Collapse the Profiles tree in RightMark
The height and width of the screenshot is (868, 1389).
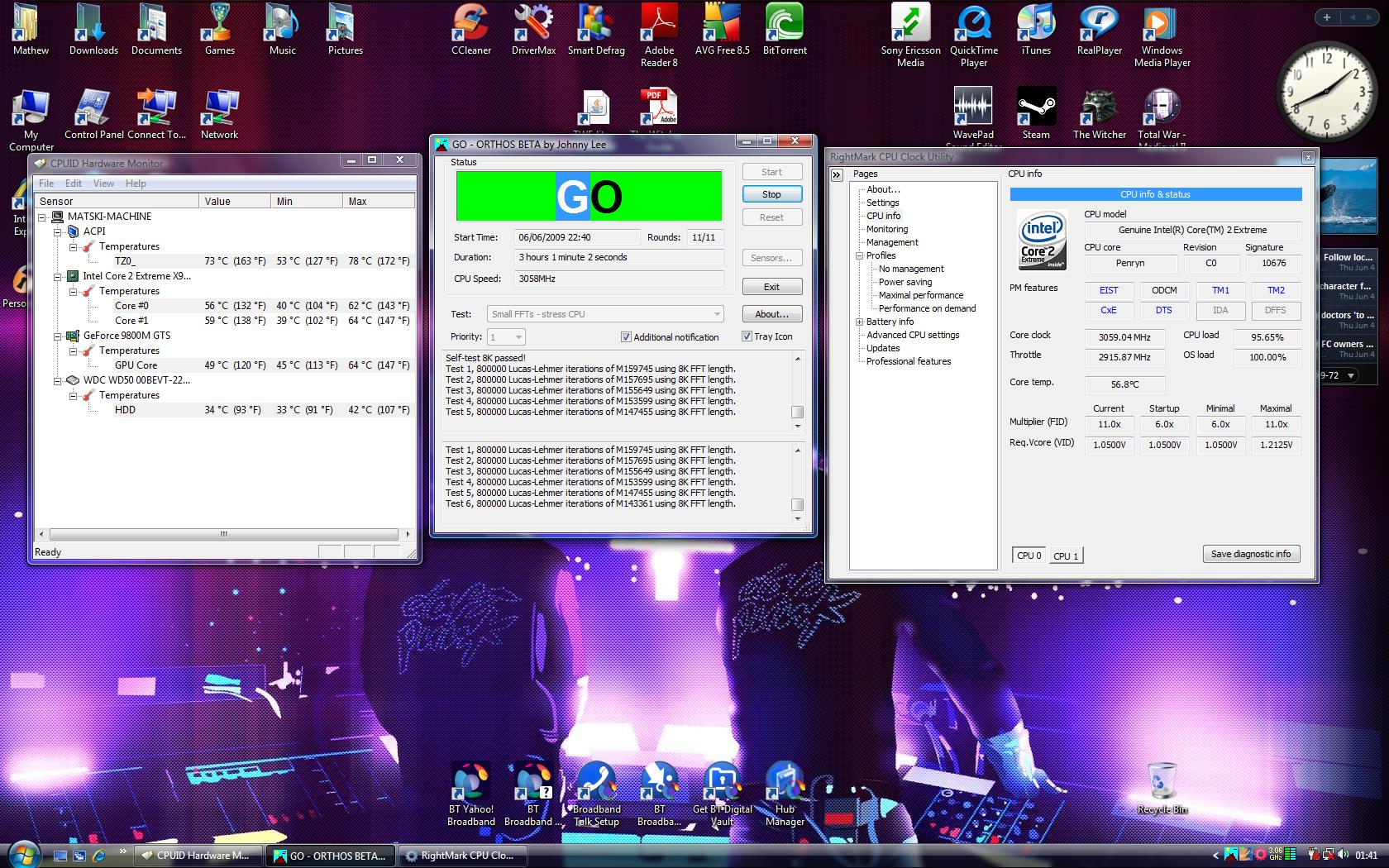tap(859, 255)
